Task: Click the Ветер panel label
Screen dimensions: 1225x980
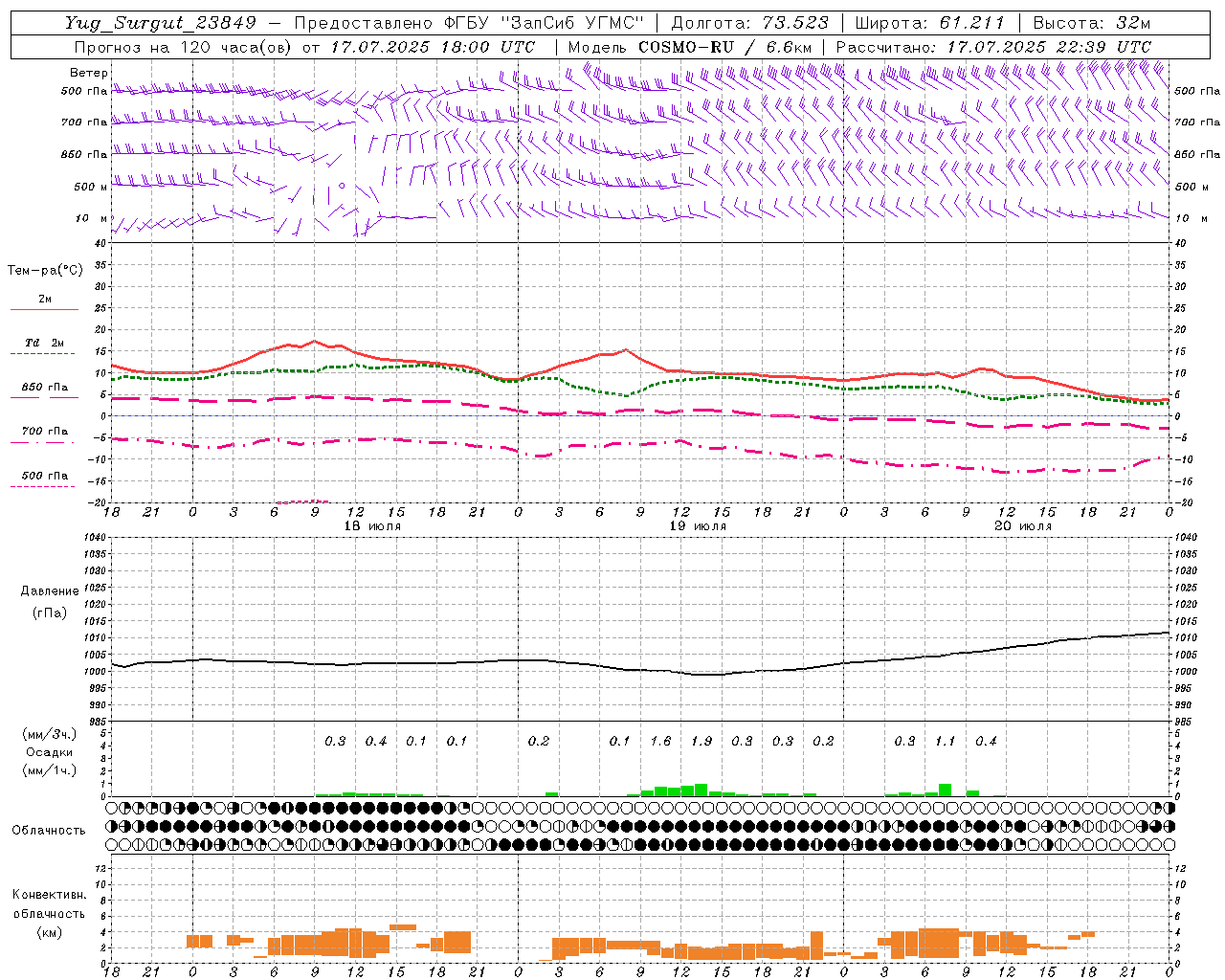Action: (89, 73)
